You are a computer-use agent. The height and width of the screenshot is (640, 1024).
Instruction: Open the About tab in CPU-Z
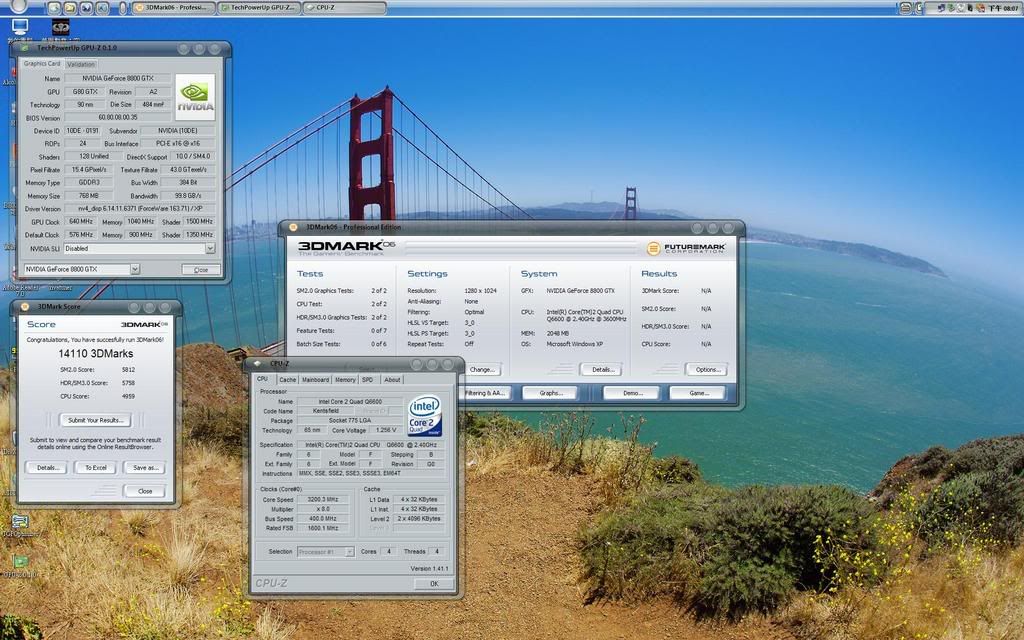point(392,379)
